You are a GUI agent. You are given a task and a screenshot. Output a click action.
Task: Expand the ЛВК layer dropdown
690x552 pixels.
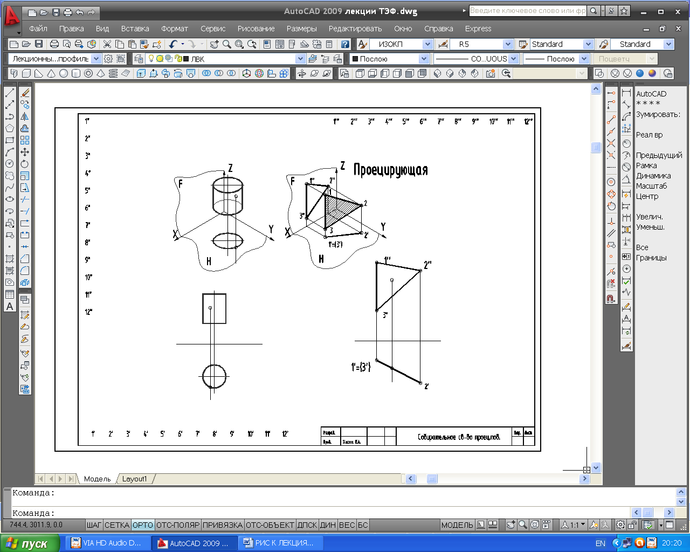coord(300,59)
